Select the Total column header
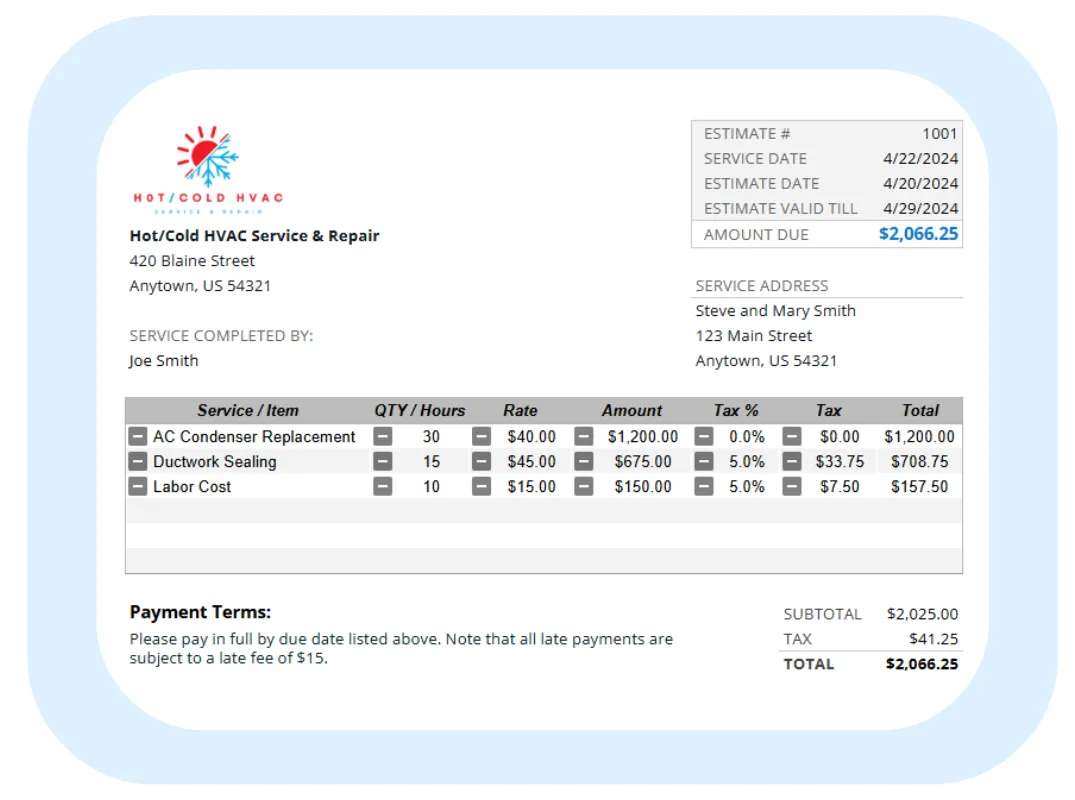 pos(920,410)
